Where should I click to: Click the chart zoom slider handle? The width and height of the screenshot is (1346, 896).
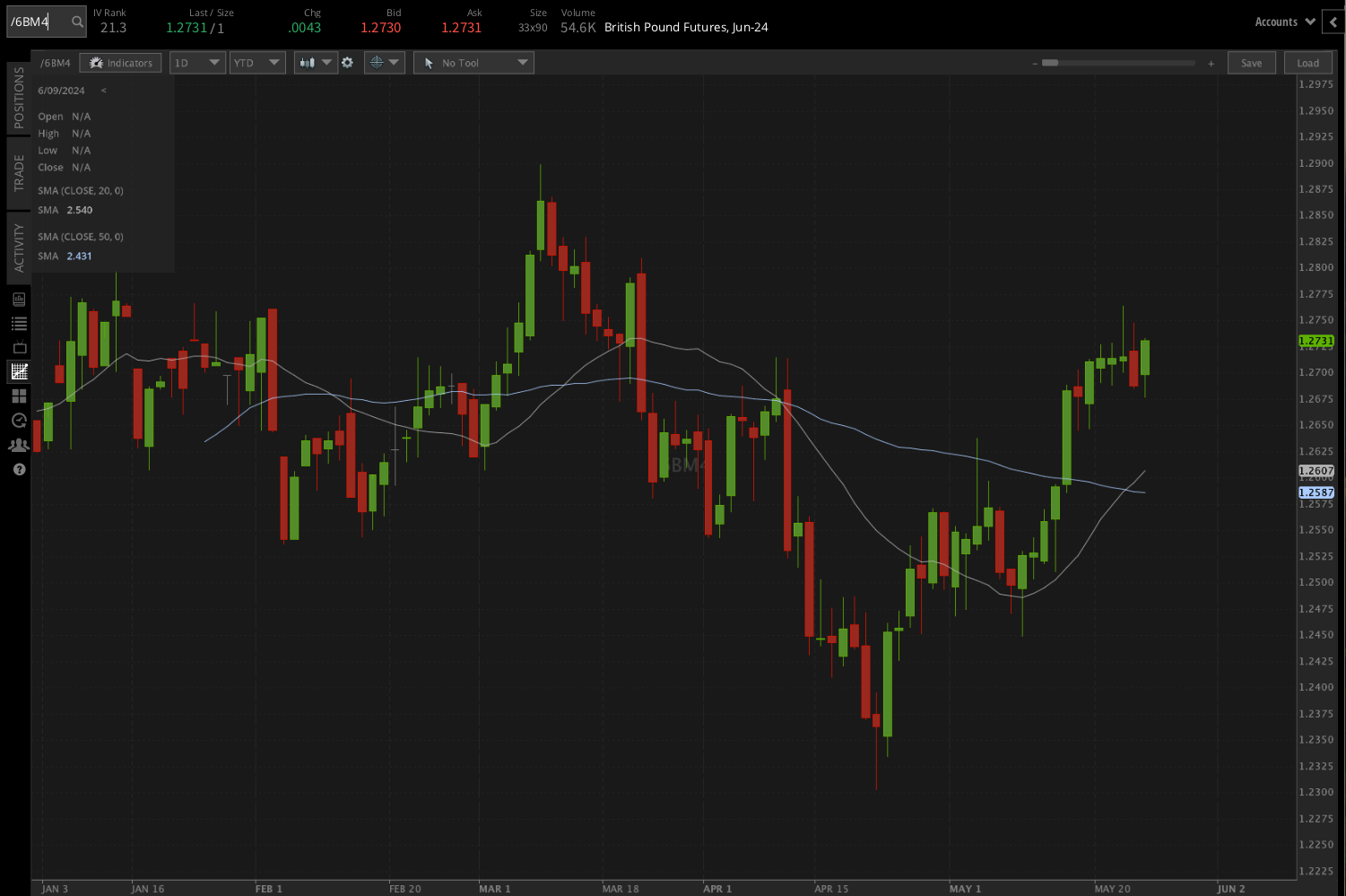pyautogui.click(x=1050, y=63)
